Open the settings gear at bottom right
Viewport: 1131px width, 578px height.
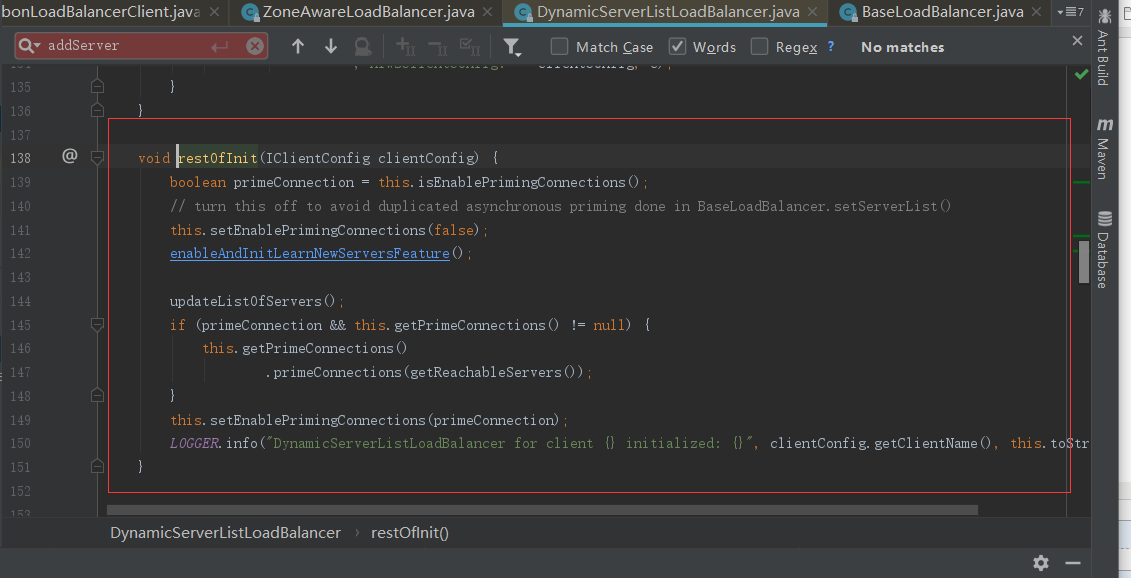coord(1041,563)
